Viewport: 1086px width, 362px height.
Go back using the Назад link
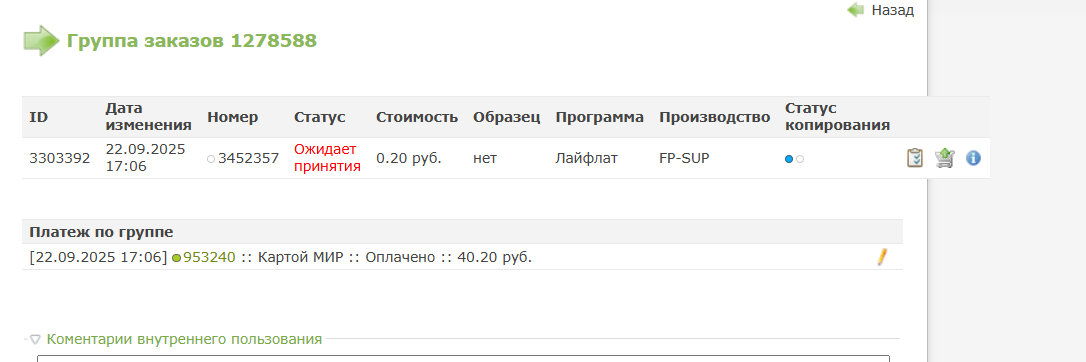click(x=893, y=10)
